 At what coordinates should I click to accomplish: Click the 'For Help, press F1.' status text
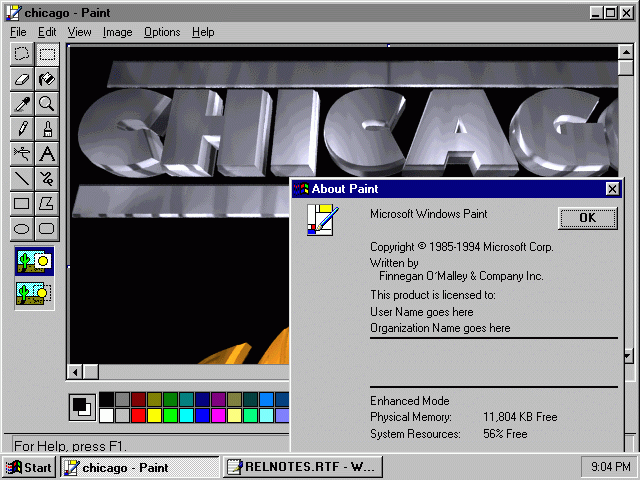70,446
